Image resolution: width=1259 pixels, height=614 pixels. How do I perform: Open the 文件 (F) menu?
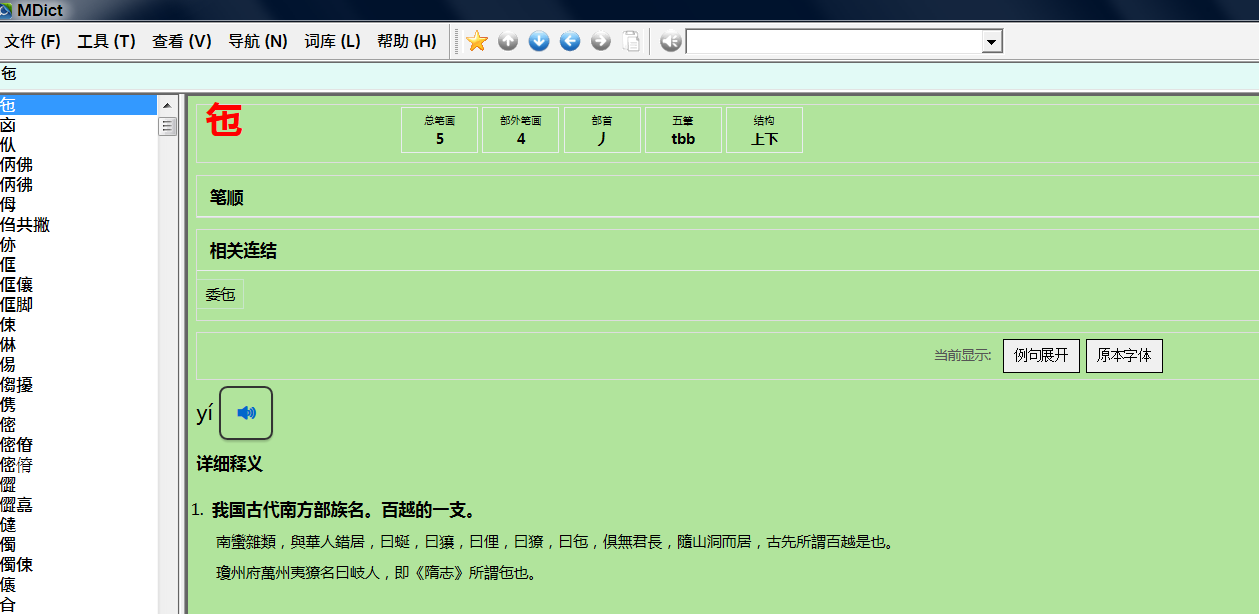point(33,41)
